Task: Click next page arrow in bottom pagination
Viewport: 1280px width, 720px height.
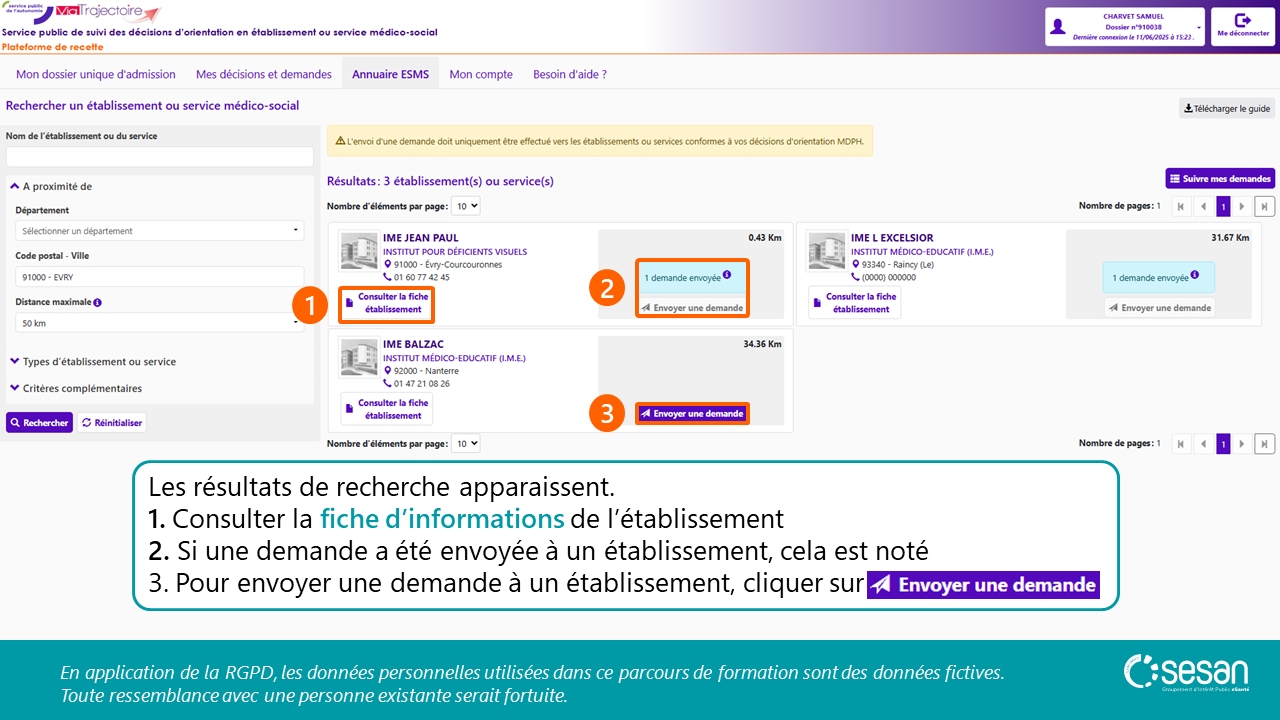Action: point(1242,444)
